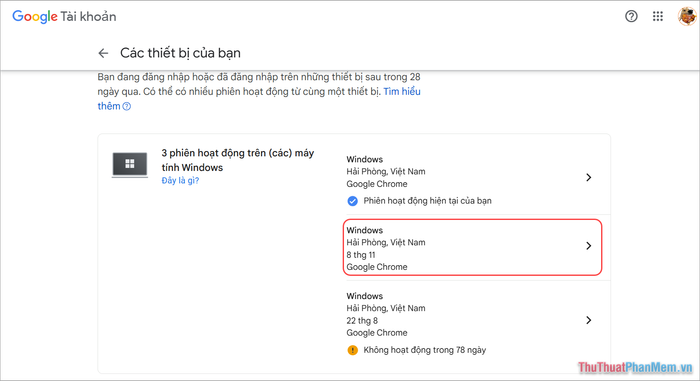Screen dimensions: 700x381
Task: Select the text '8 thg 11'
Action: point(361,255)
